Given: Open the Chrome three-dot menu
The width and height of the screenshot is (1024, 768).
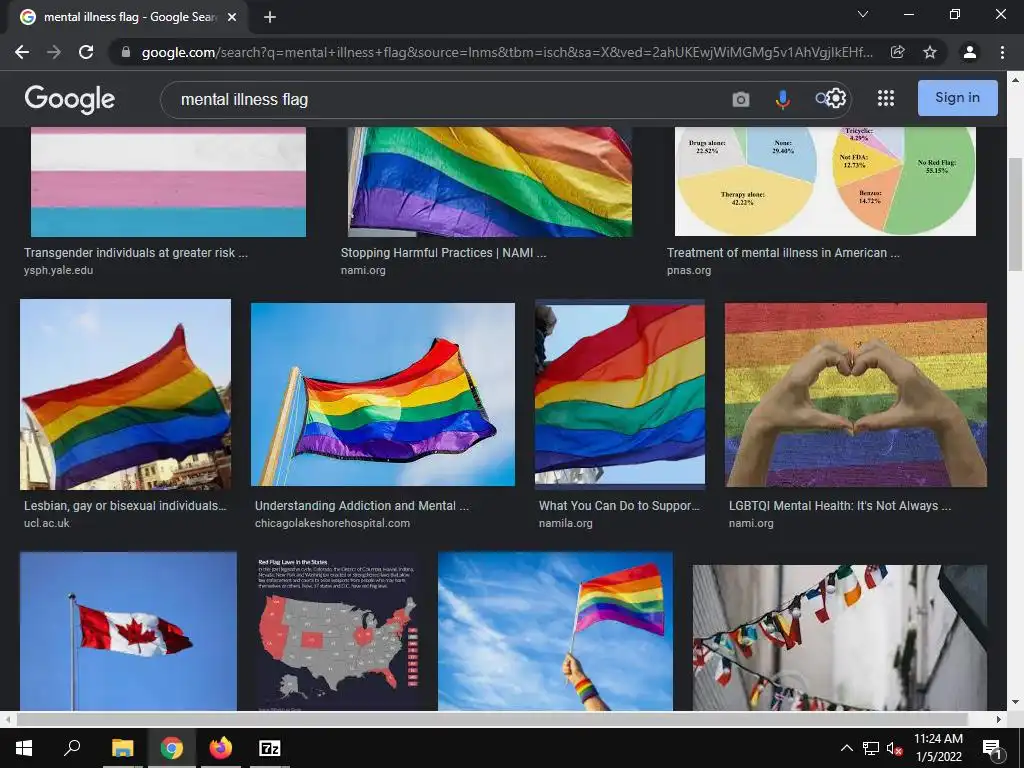Looking at the screenshot, I should tap(1002, 52).
